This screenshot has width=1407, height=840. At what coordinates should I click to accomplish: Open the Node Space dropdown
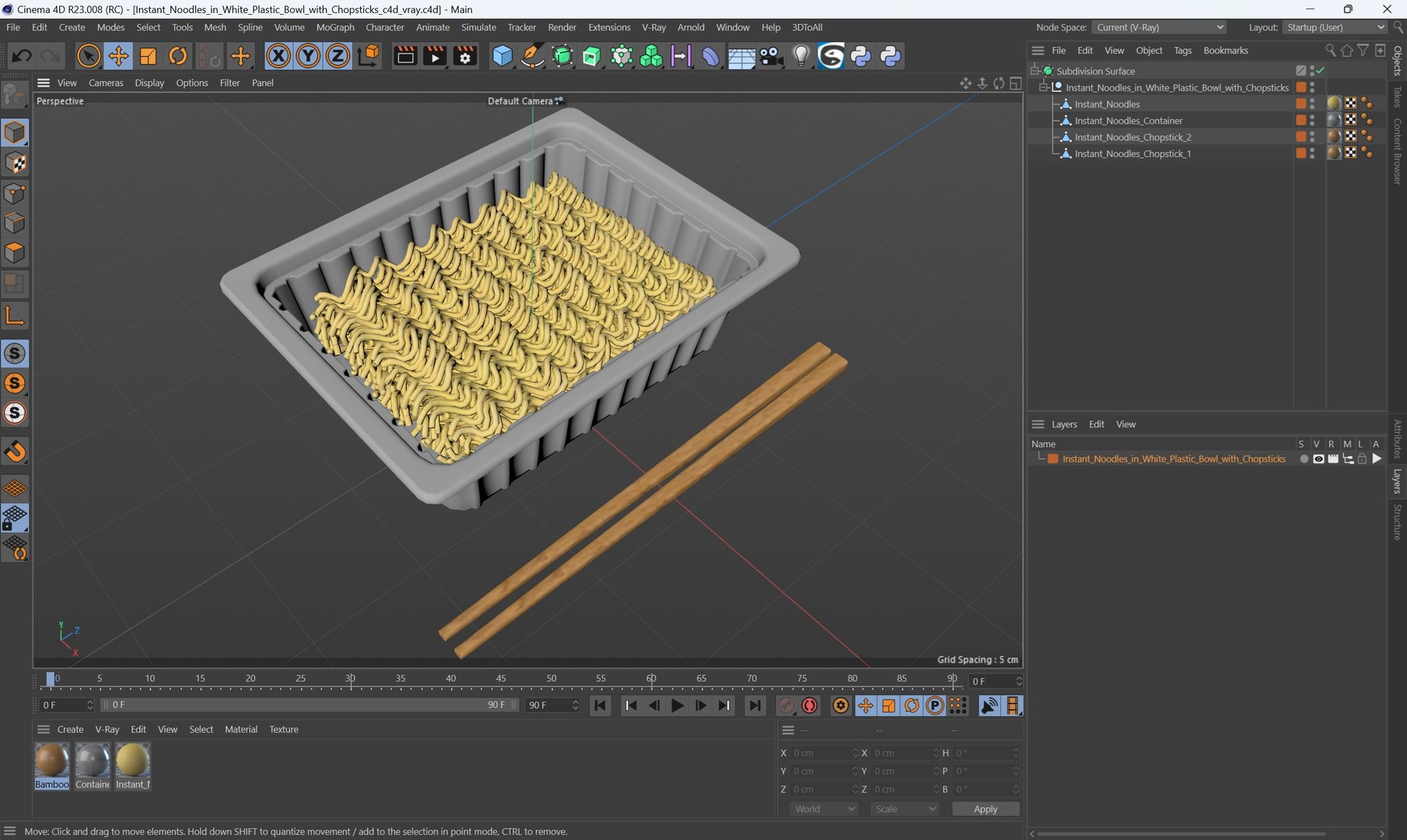pyautogui.click(x=1160, y=27)
